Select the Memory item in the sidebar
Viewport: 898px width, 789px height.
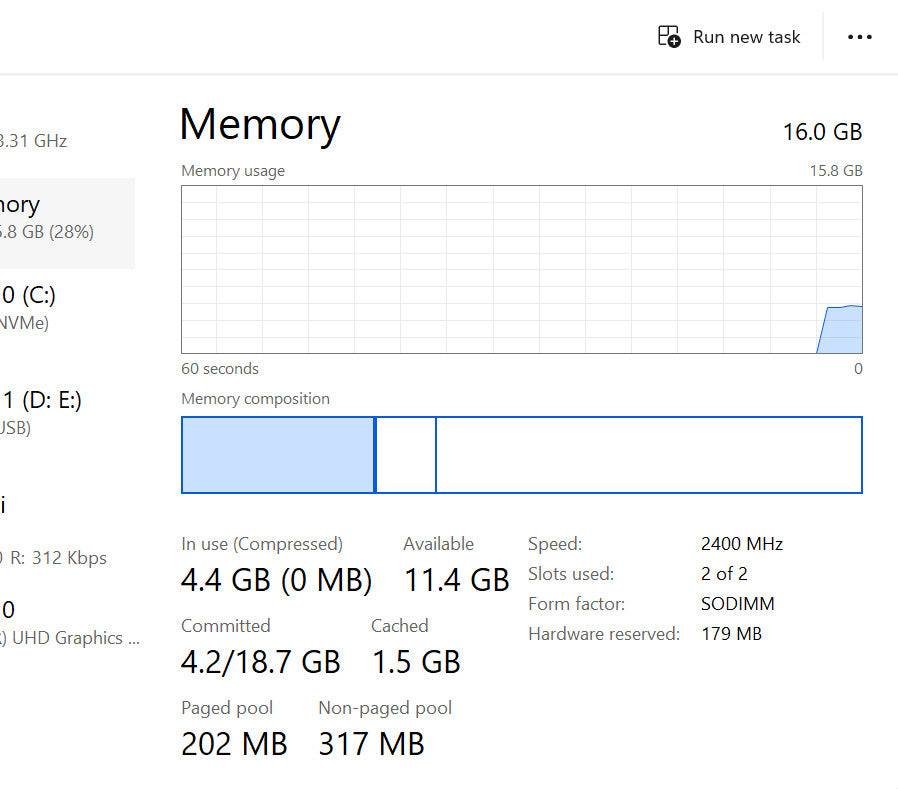tap(50, 218)
